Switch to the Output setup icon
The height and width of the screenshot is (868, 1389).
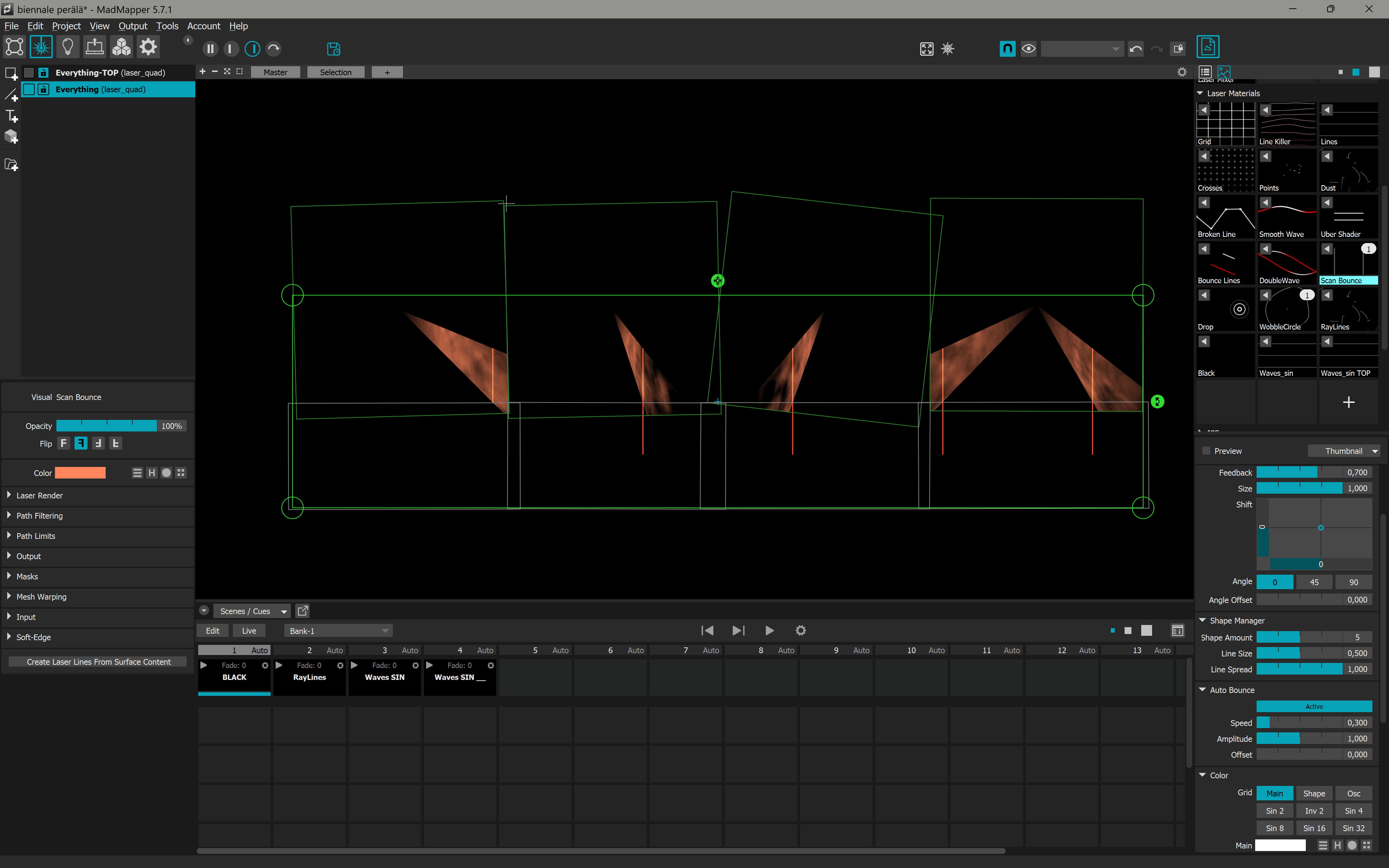(94, 47)
